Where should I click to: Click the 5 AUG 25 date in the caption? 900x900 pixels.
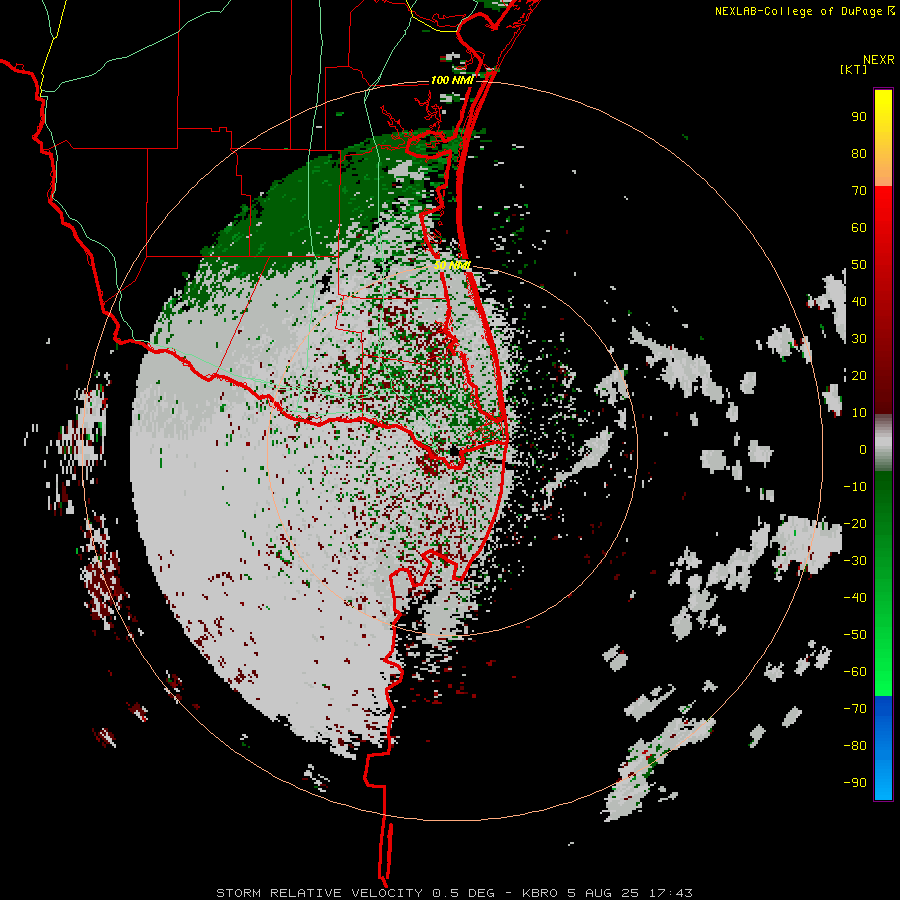pos(603,893)
